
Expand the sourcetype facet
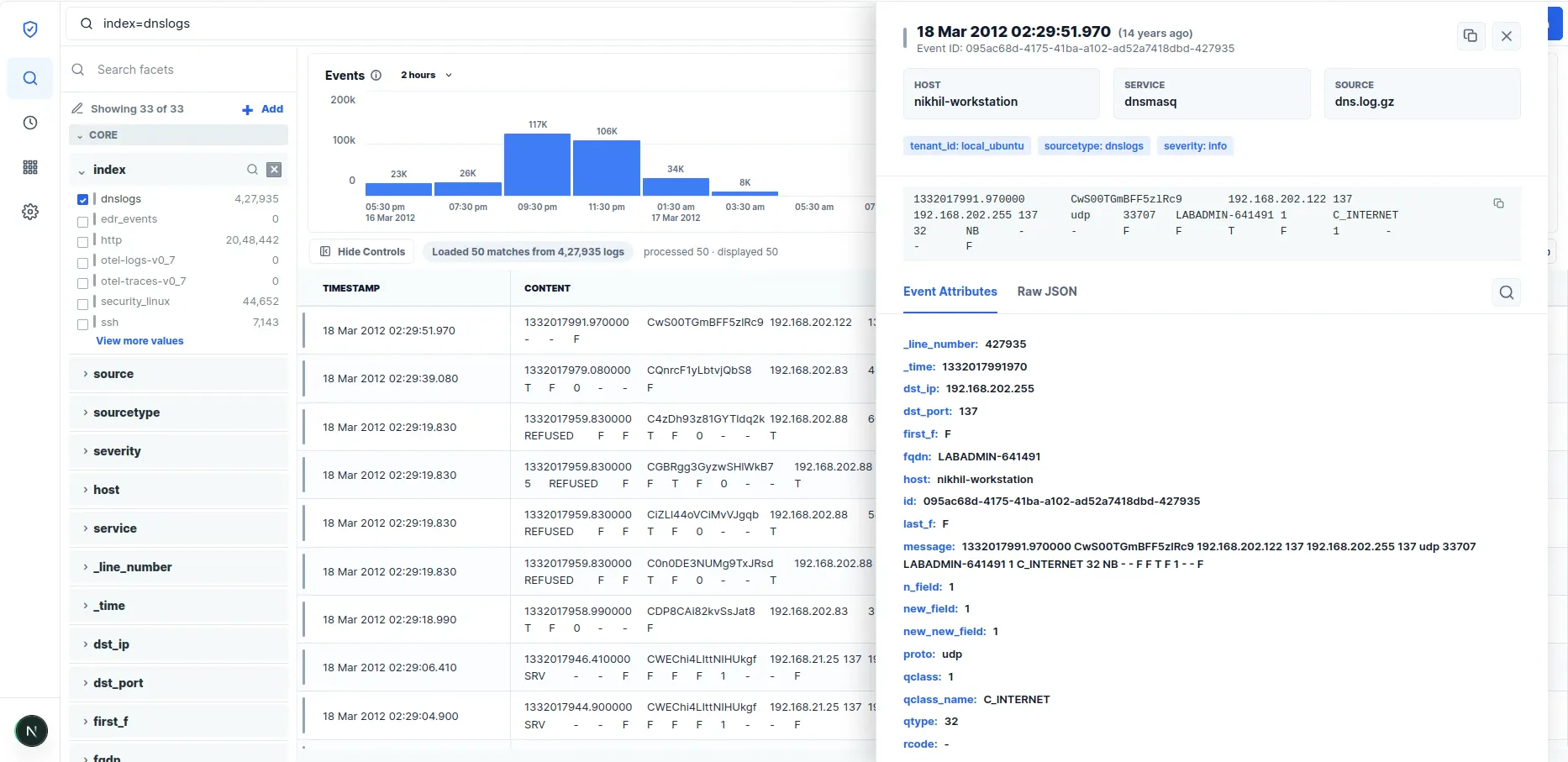coord(178,413)
